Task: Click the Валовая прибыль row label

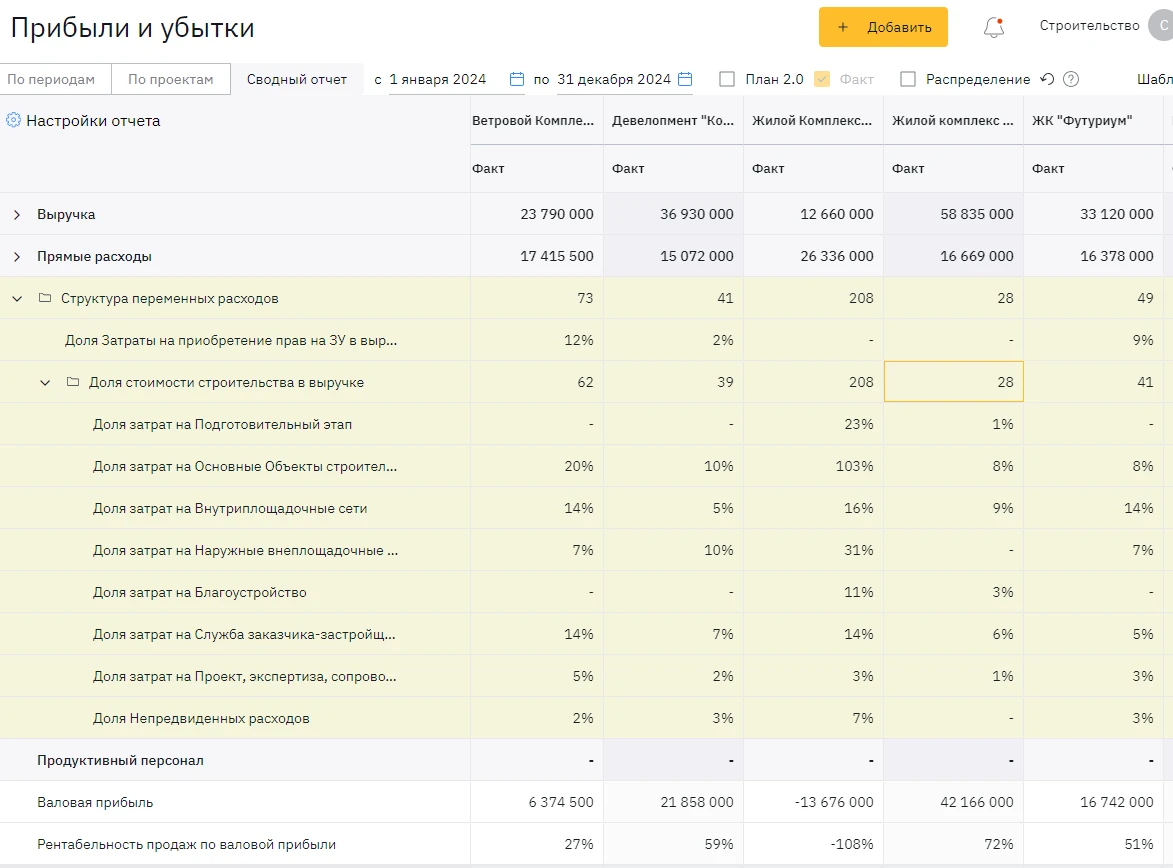Action: coord(95,802)
